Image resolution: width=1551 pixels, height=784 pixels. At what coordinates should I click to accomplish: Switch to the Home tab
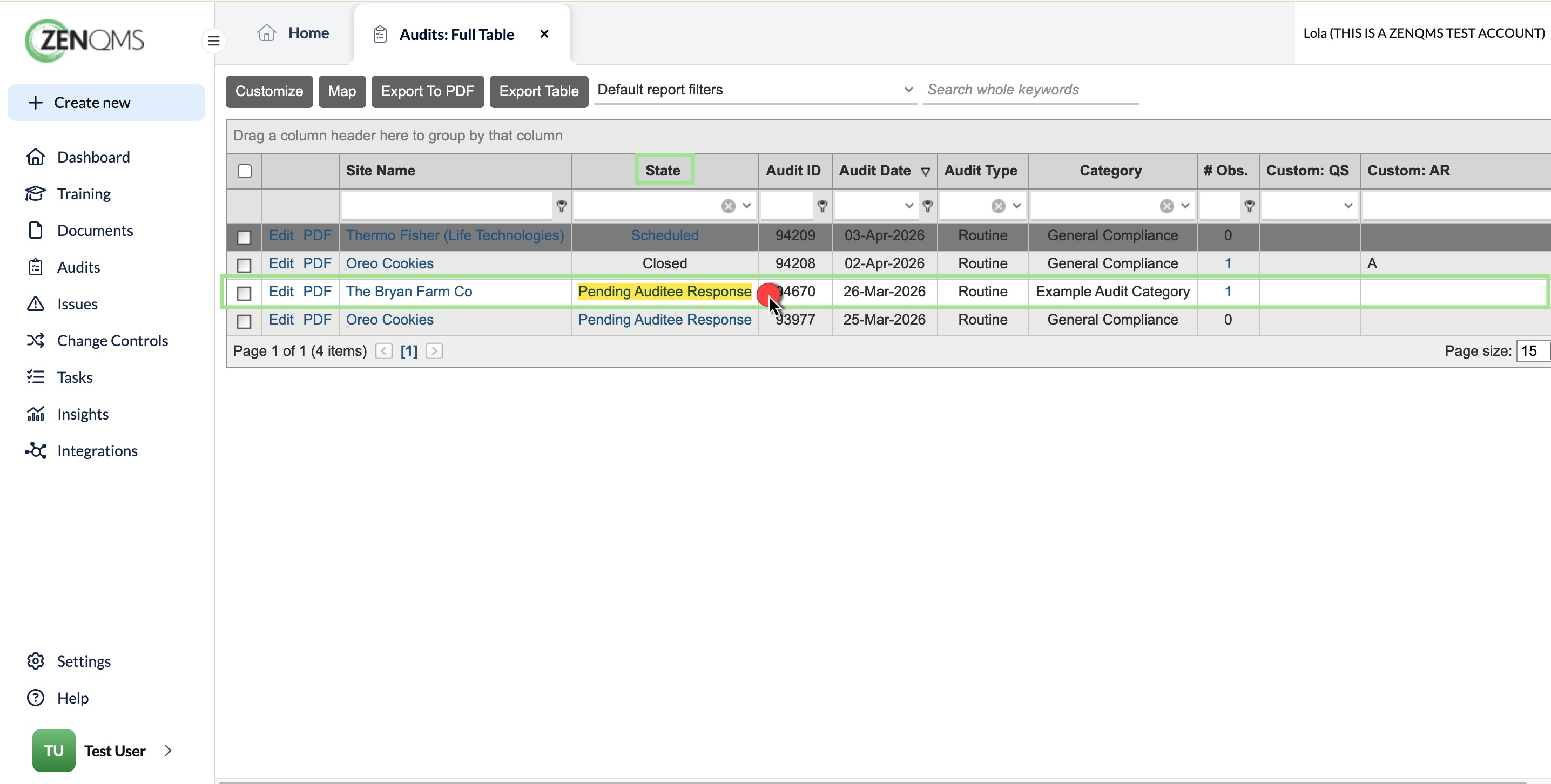tap(293, 33)
